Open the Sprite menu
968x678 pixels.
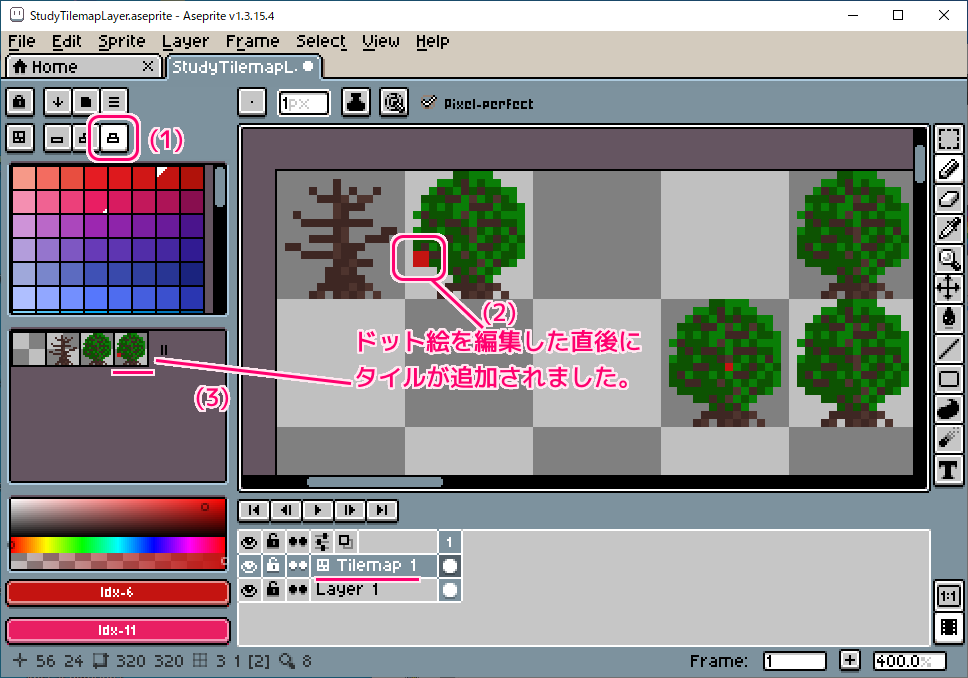(x=121, y=41)
